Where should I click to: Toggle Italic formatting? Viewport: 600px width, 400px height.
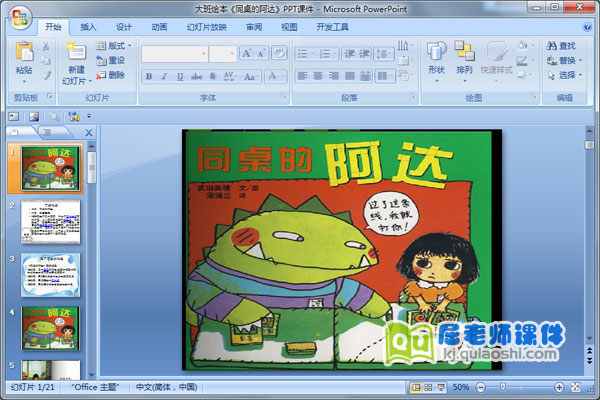tap(164, 76)
